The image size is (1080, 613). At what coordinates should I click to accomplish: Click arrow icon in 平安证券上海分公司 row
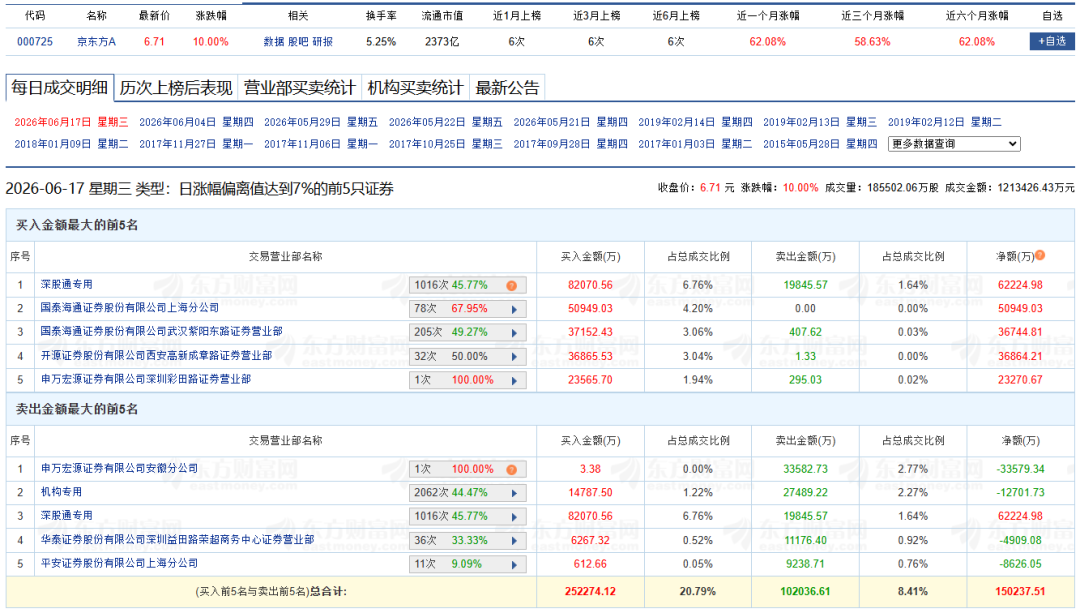[x=514, y=565]
